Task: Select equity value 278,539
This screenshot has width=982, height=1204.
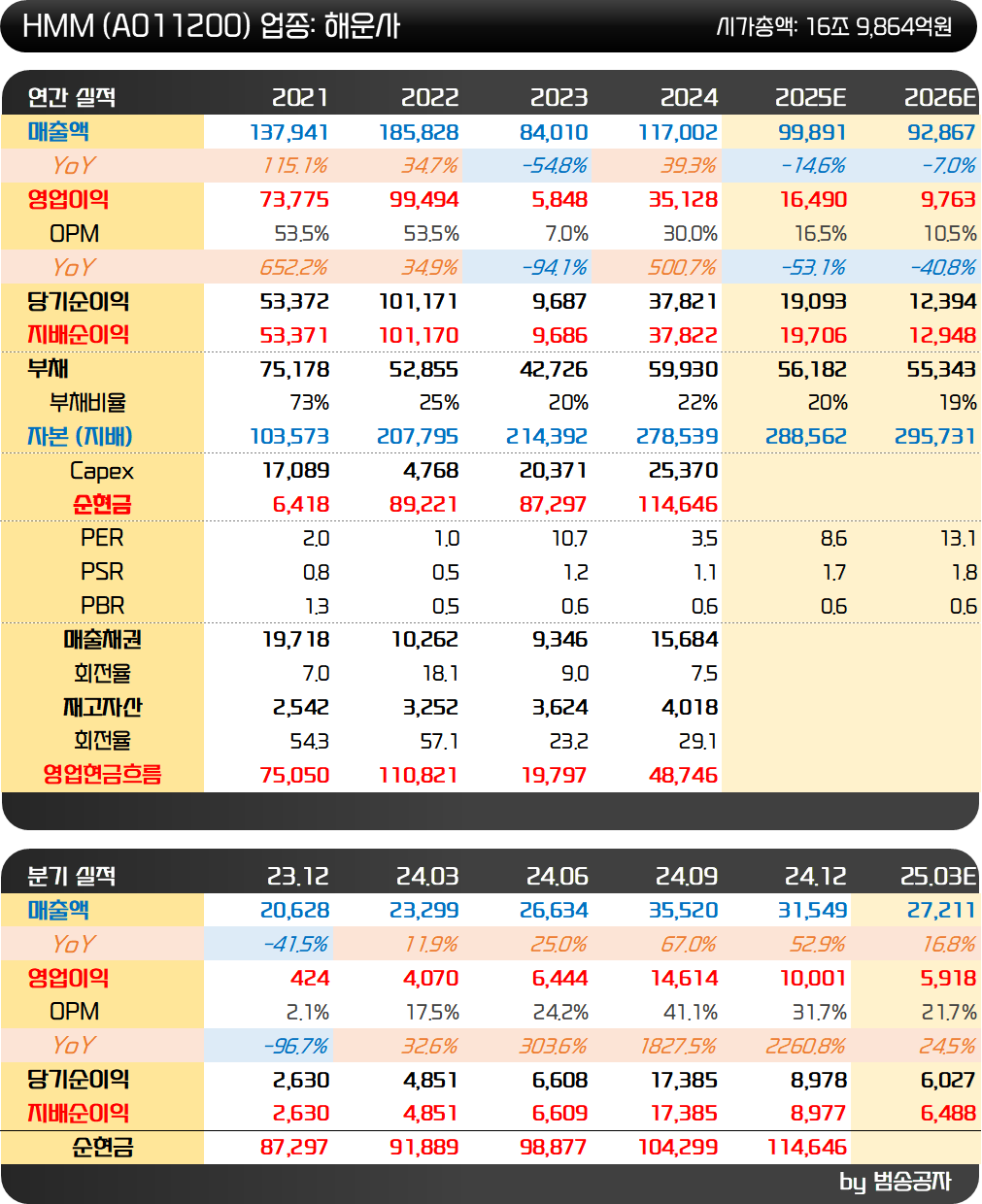Action: [677, 437]
